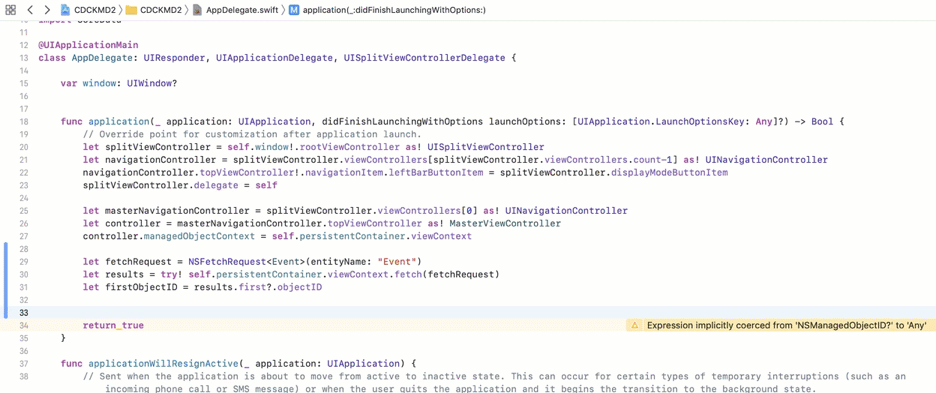Click line number 33 in gutter
Screen dimensions: 936x393
click(24, 313)
